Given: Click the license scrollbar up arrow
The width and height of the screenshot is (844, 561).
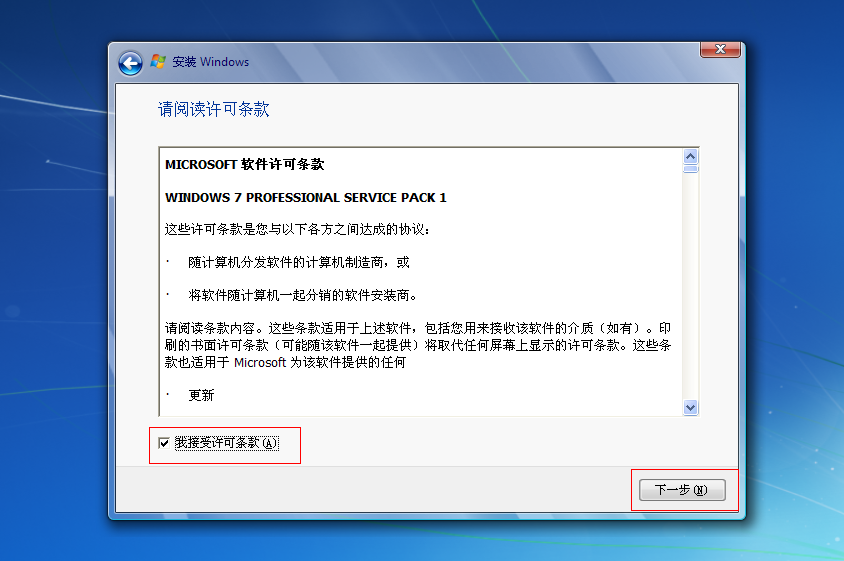Looking at the screenshot, I should click(691, 157).
